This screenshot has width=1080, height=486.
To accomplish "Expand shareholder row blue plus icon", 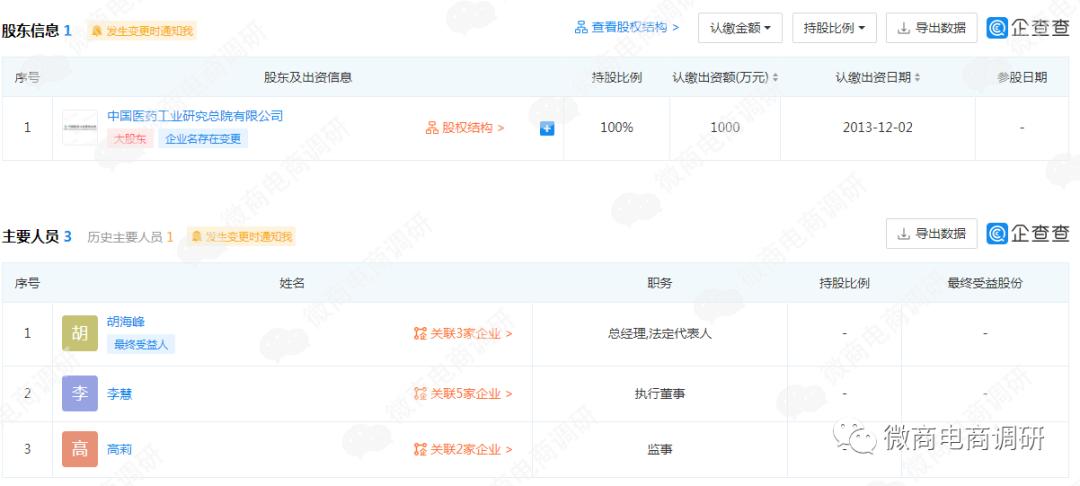I will (x=547, y=128).
